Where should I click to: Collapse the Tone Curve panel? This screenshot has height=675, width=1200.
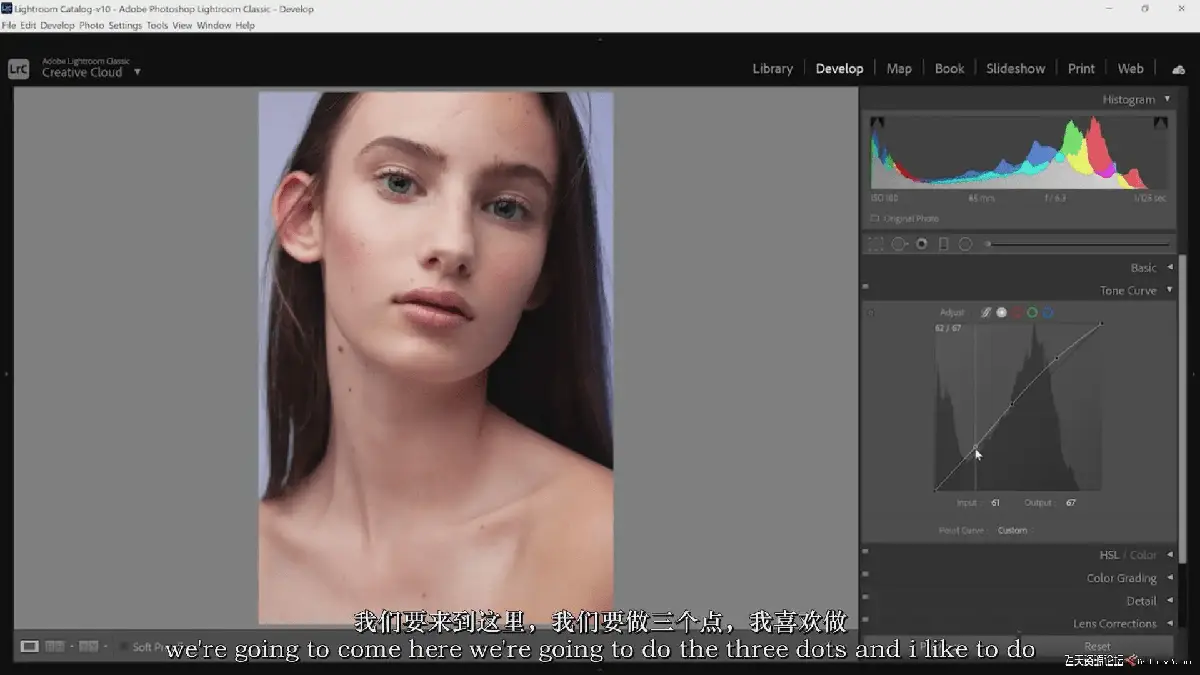tap(1169, 291)
